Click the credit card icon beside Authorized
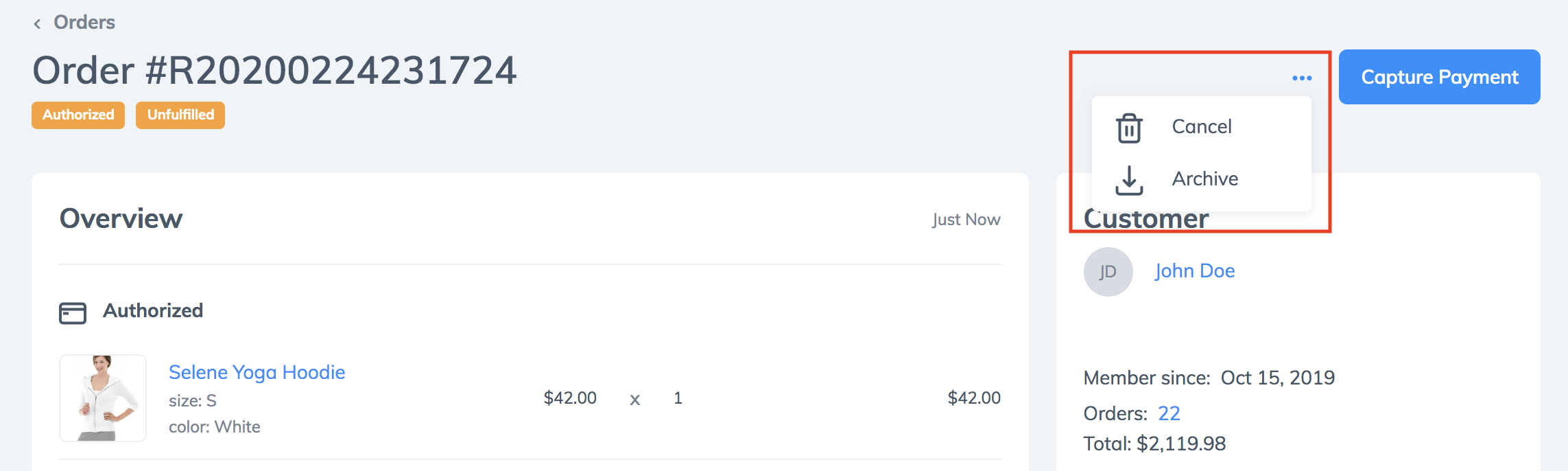 click(x=73, y=313)
